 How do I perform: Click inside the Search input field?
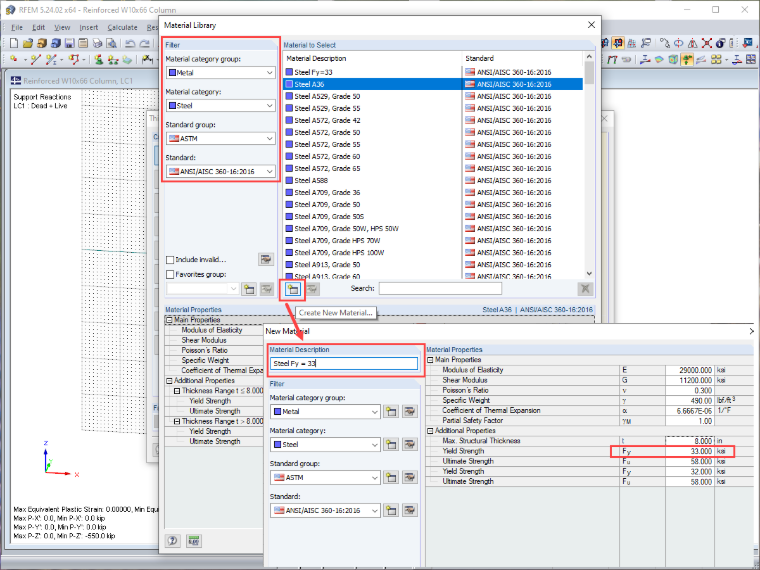pos(440,289)
